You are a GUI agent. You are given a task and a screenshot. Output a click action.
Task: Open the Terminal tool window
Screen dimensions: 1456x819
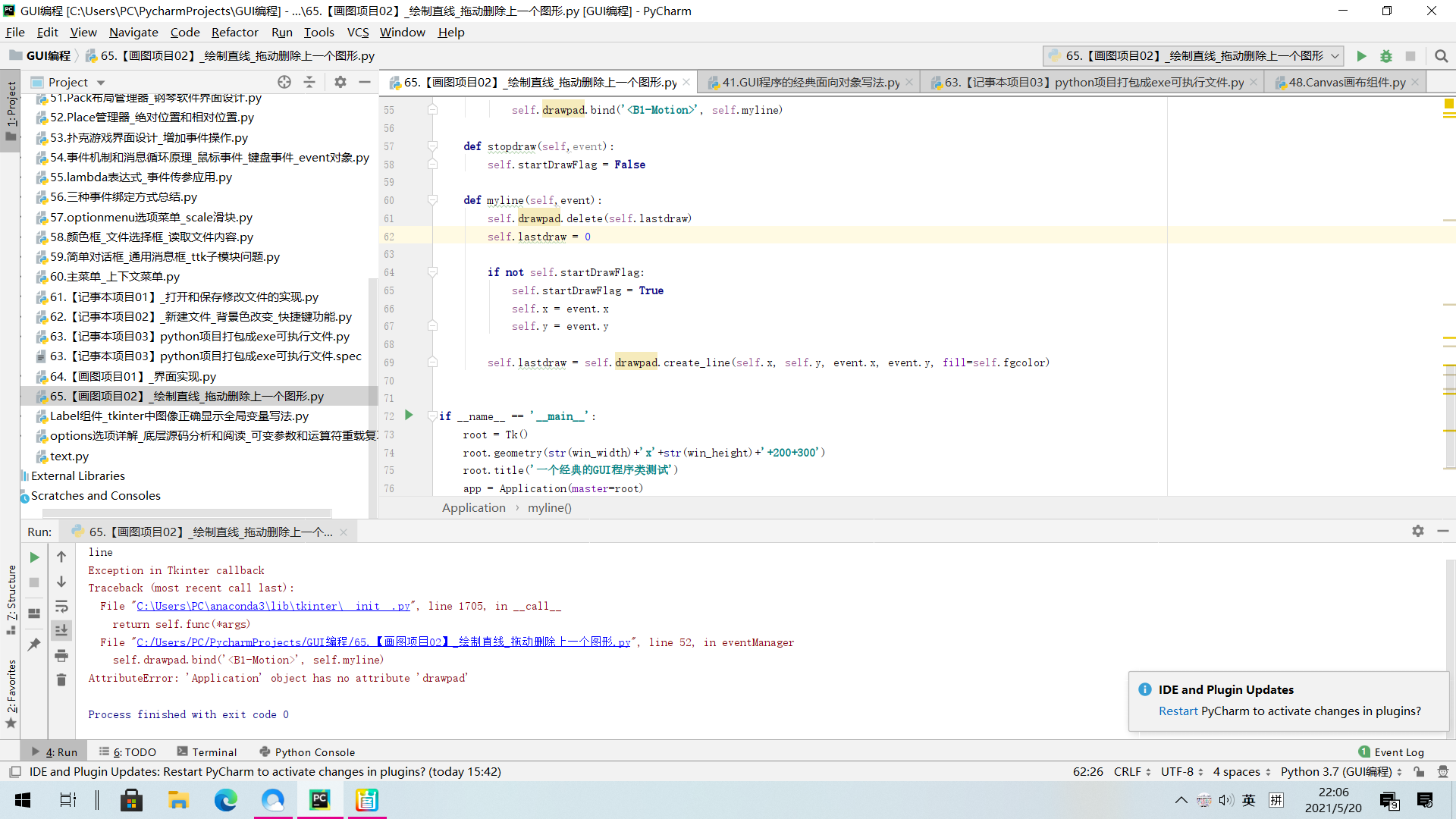207,752
